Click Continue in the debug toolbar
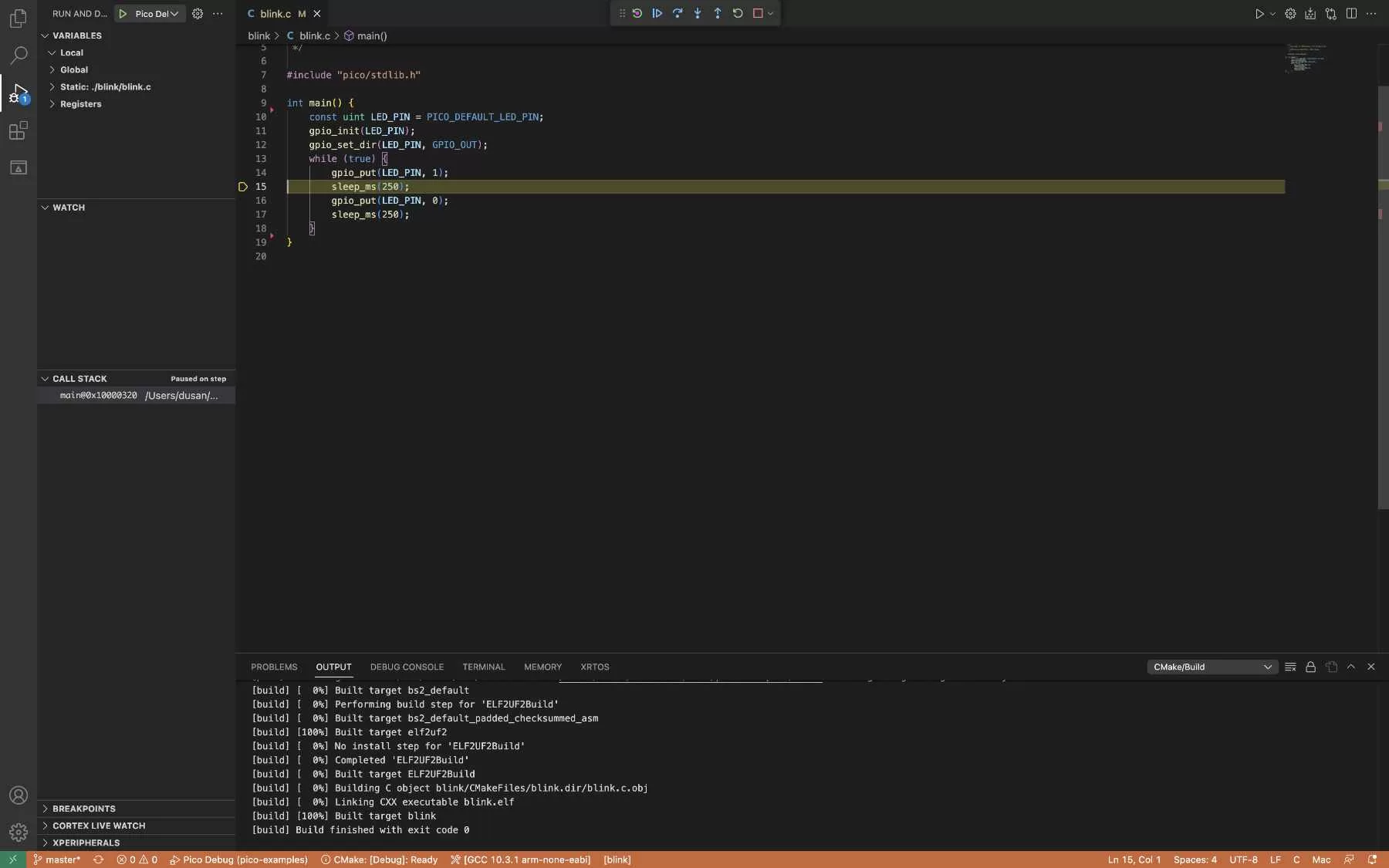Image resolution: width=1389 pixels, height=868 pixels. [657, 13]
